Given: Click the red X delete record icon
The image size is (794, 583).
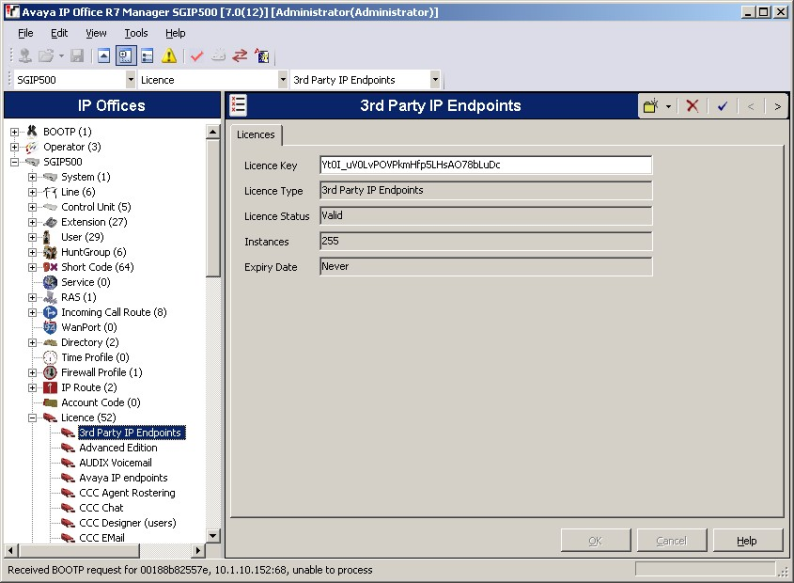Looking at the screenshot, I should pyautogui.click(x=692, y=106).
